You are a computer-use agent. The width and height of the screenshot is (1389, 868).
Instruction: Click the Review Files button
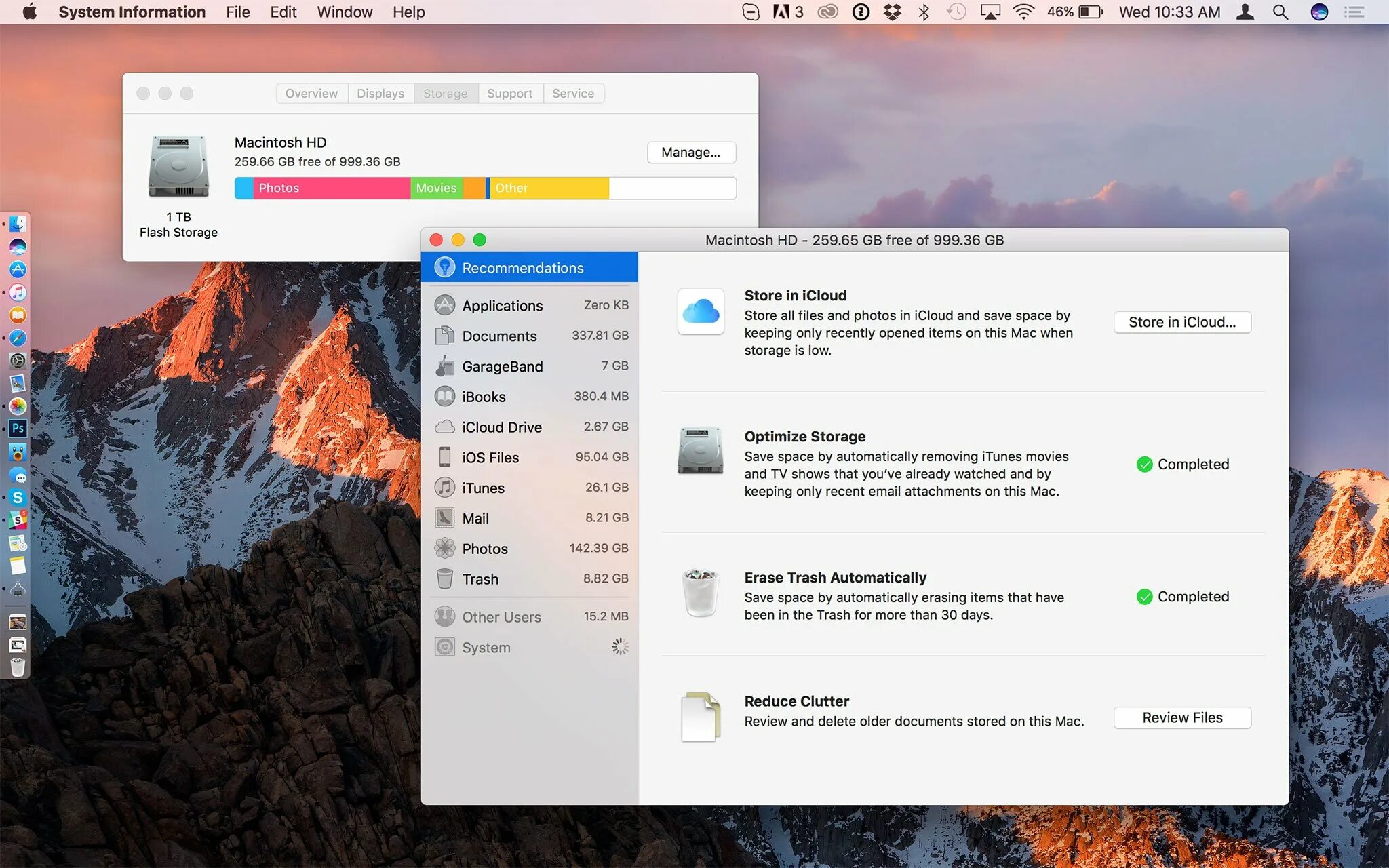pyautogui.click(x=1181, y=717)
